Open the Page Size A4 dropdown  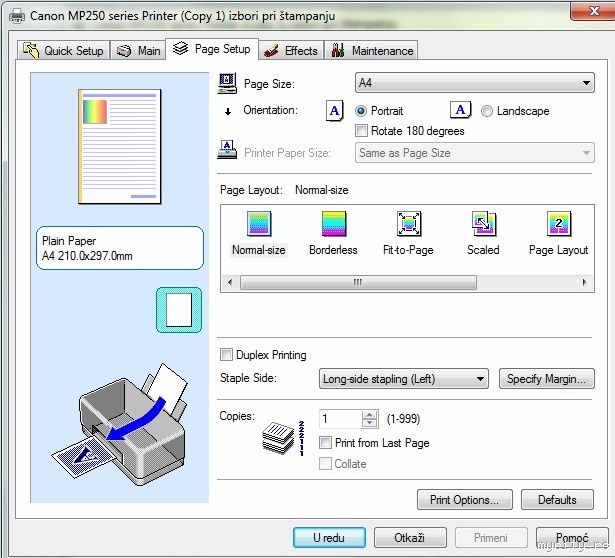(x=475, y=83)
